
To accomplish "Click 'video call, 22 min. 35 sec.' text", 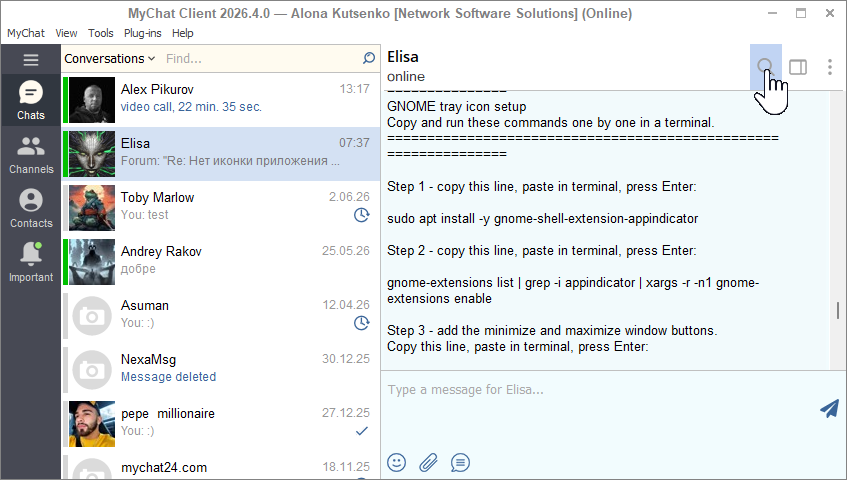I will click(x=191, y=107).
